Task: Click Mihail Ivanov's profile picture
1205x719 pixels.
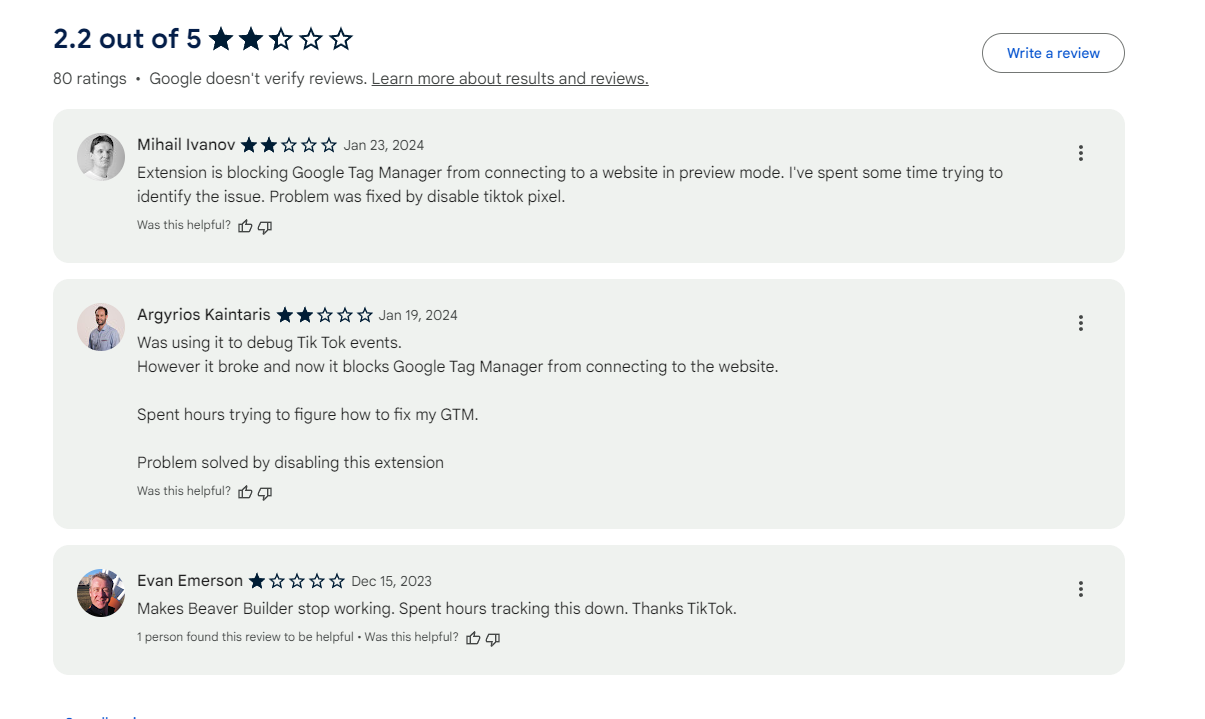Action: point(101,157)
